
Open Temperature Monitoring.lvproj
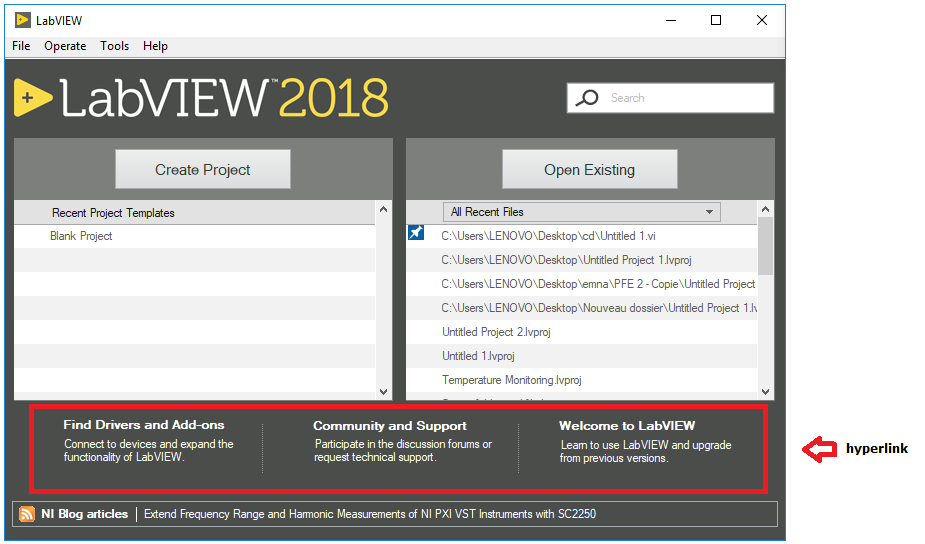512,380
